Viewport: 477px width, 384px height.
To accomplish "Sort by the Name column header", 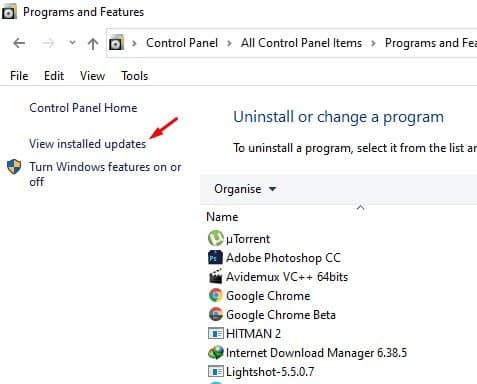I will tap(222, 217).
